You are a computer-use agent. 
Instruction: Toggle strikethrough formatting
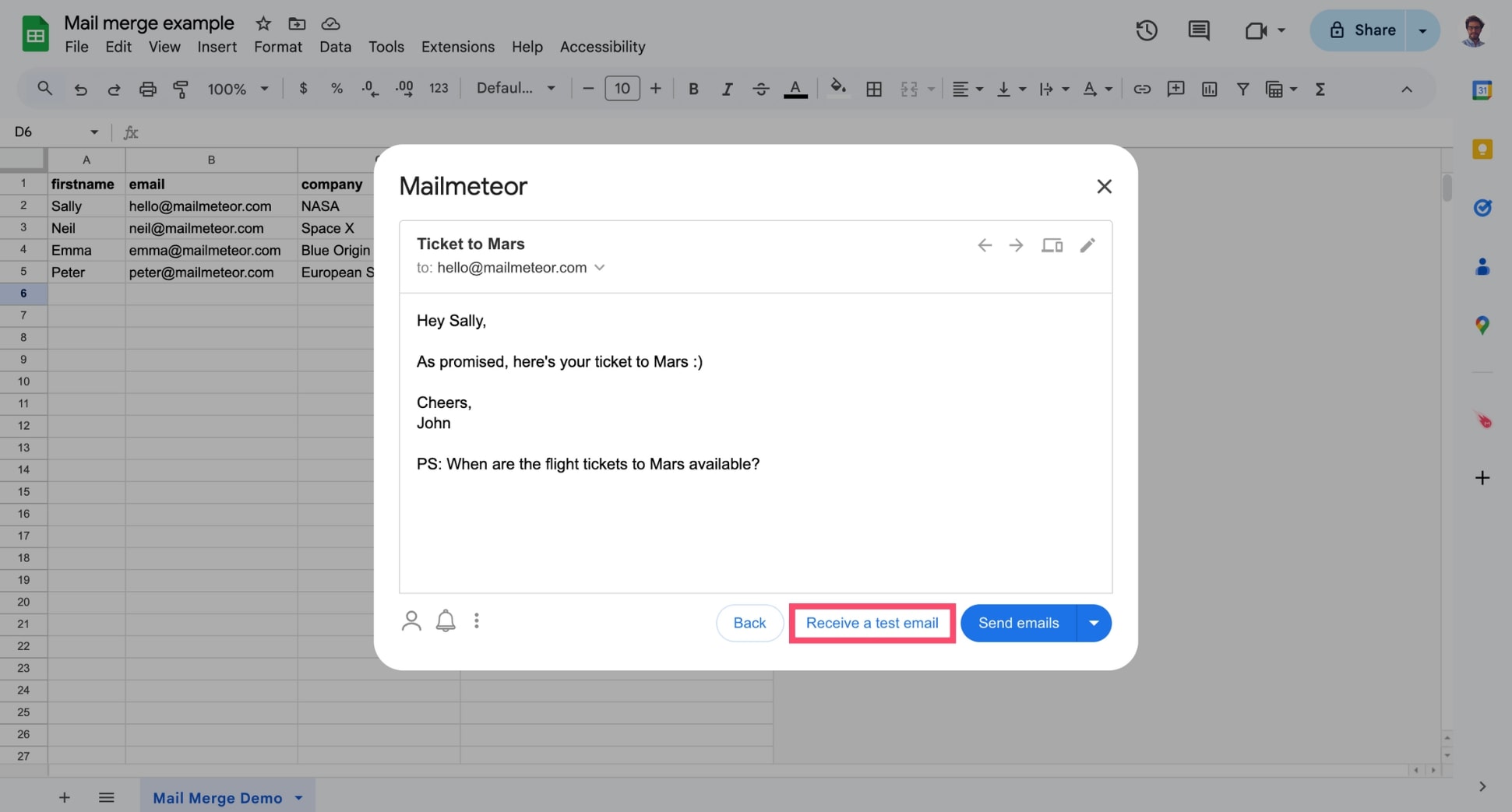pyautogui.click(x=761, y=89)
